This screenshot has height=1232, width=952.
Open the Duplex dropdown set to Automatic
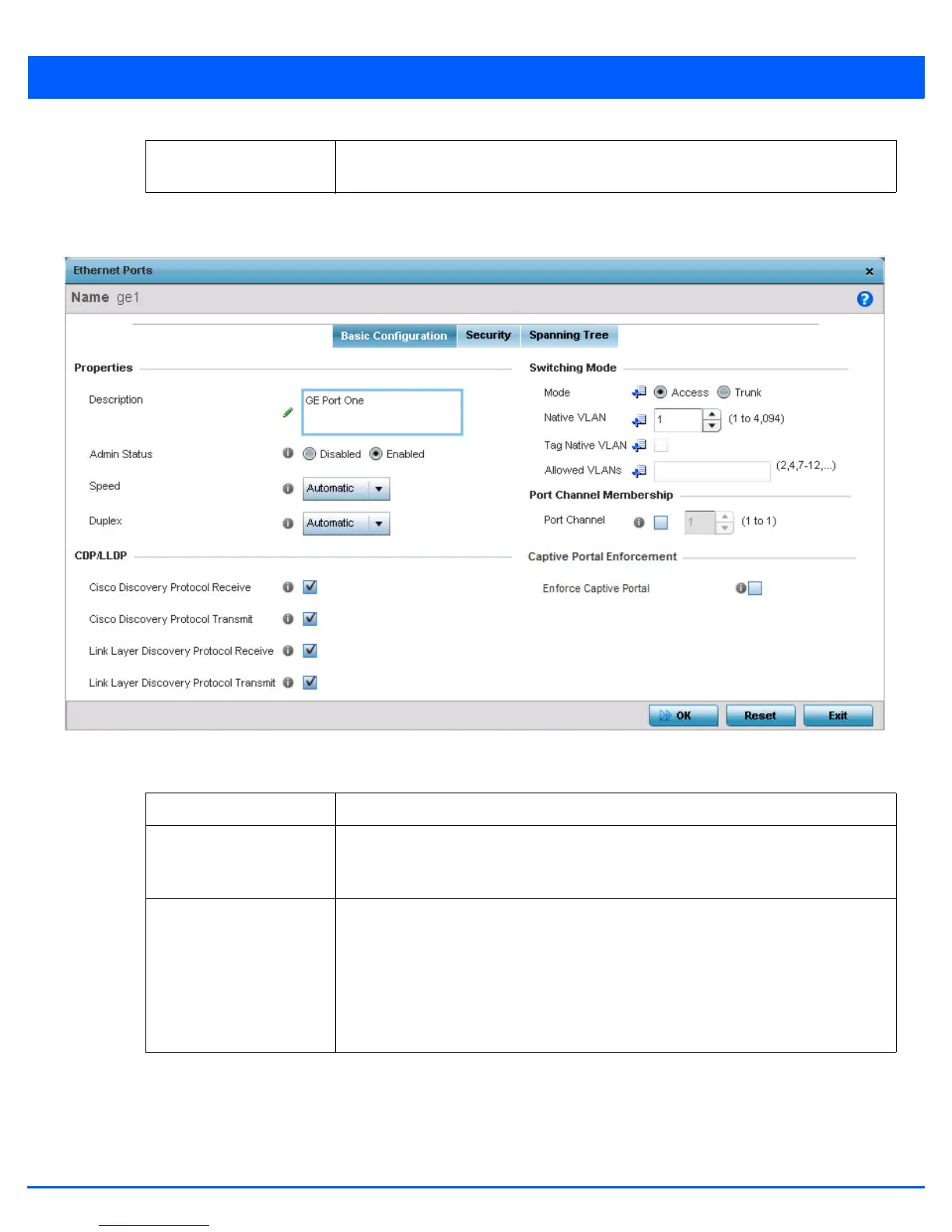tap(346, 524)
